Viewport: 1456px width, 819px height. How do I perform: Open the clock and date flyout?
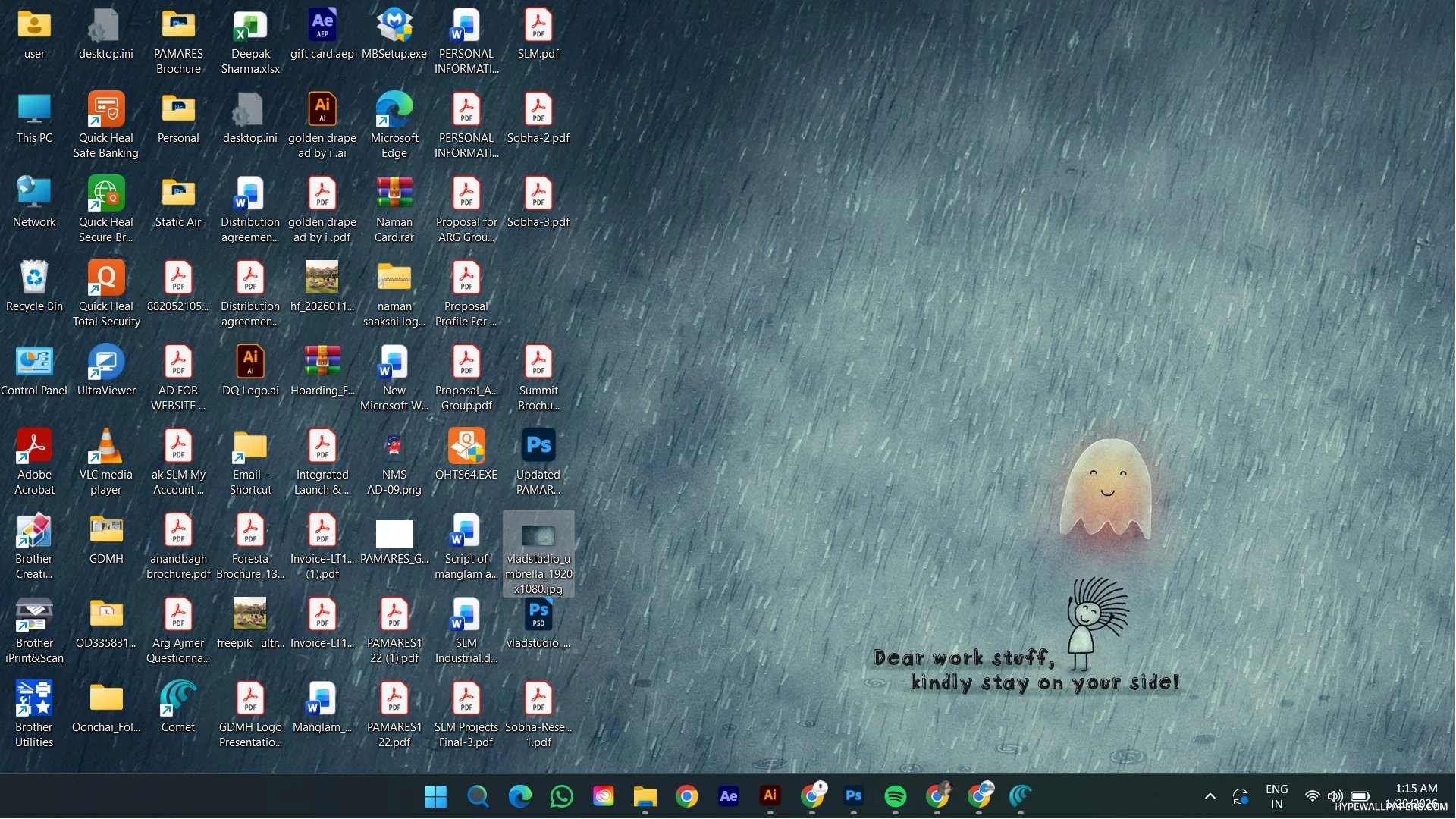point(1415,796)
